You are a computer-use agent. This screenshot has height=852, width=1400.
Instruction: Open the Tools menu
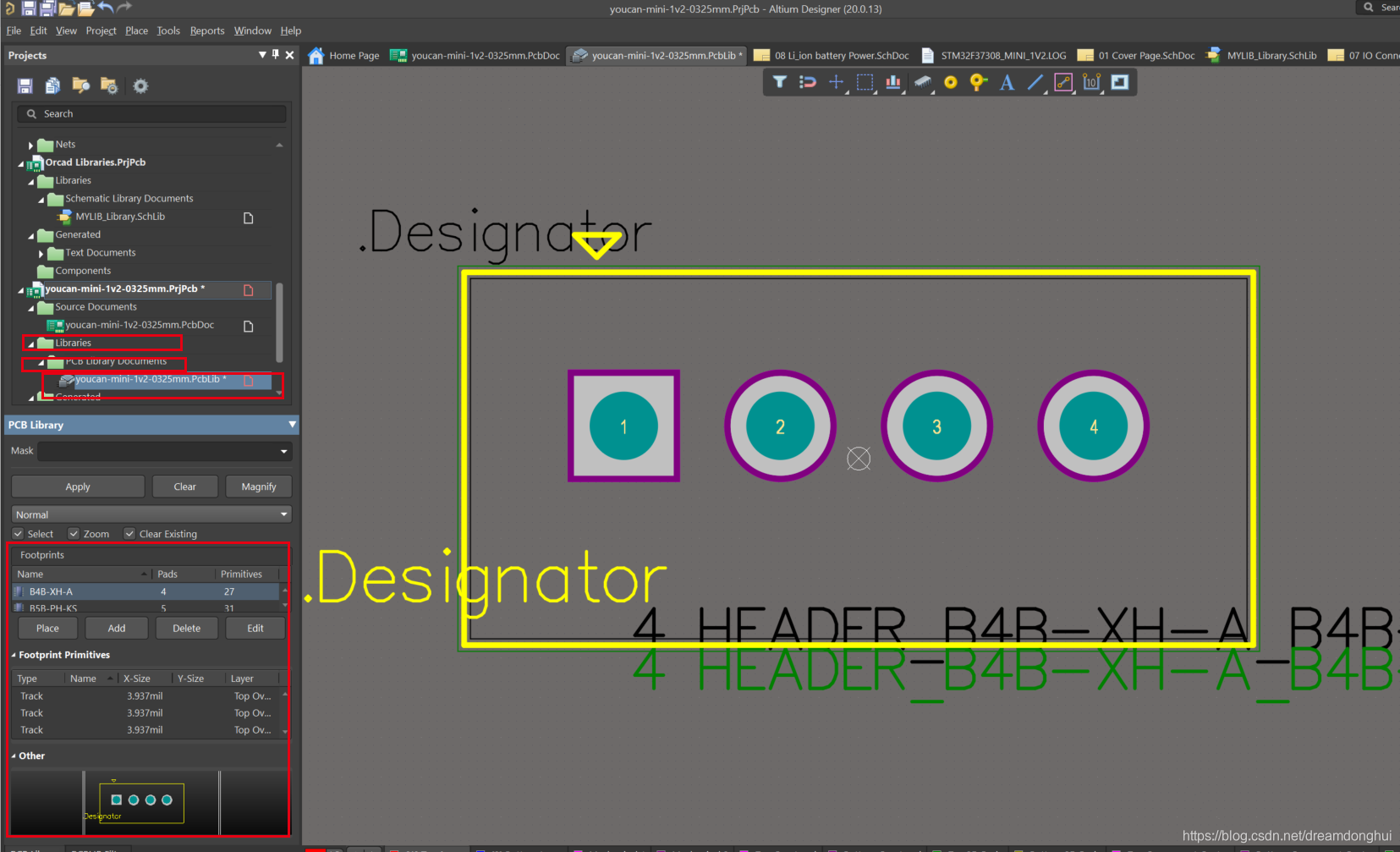pyautogui.click(x=168, y=30)
